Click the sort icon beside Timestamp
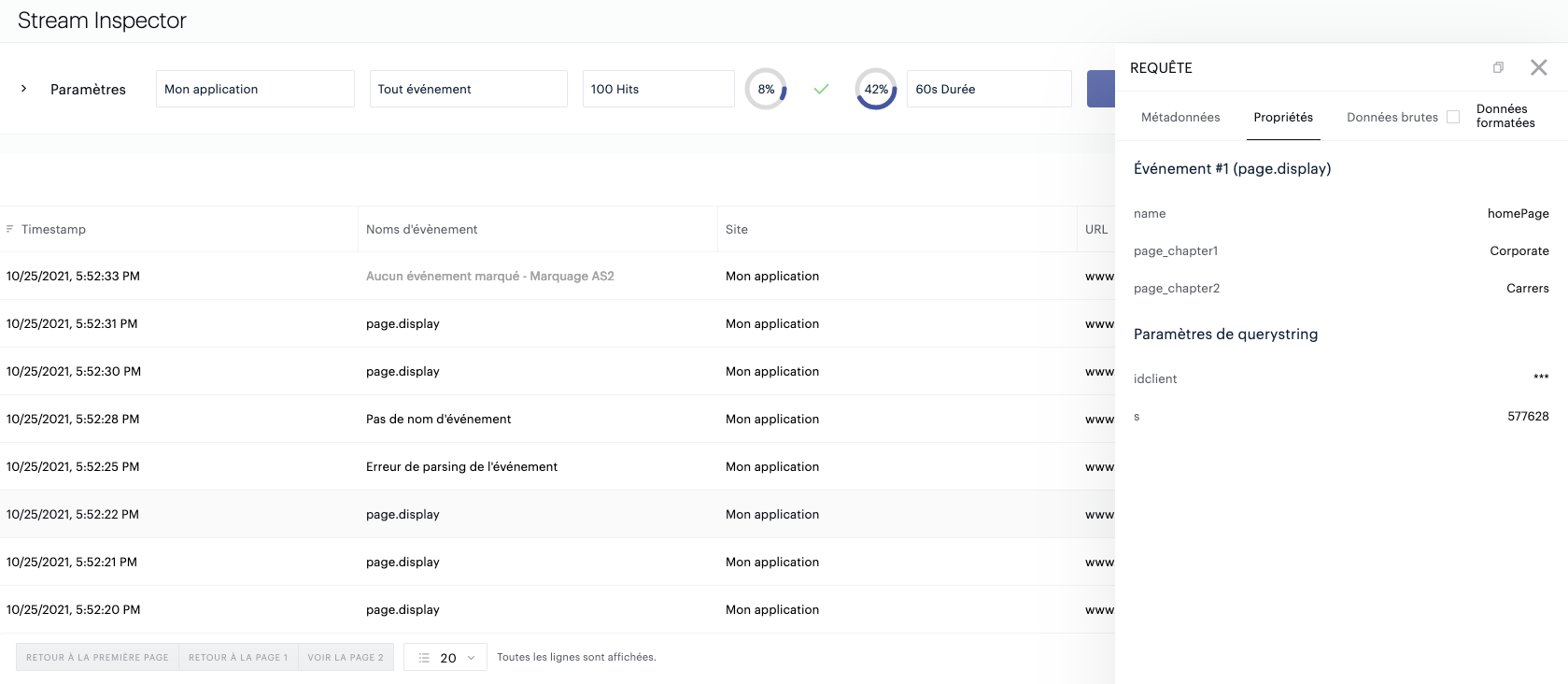This screenshot has width=1568, height=684. [x=10, y=229]
